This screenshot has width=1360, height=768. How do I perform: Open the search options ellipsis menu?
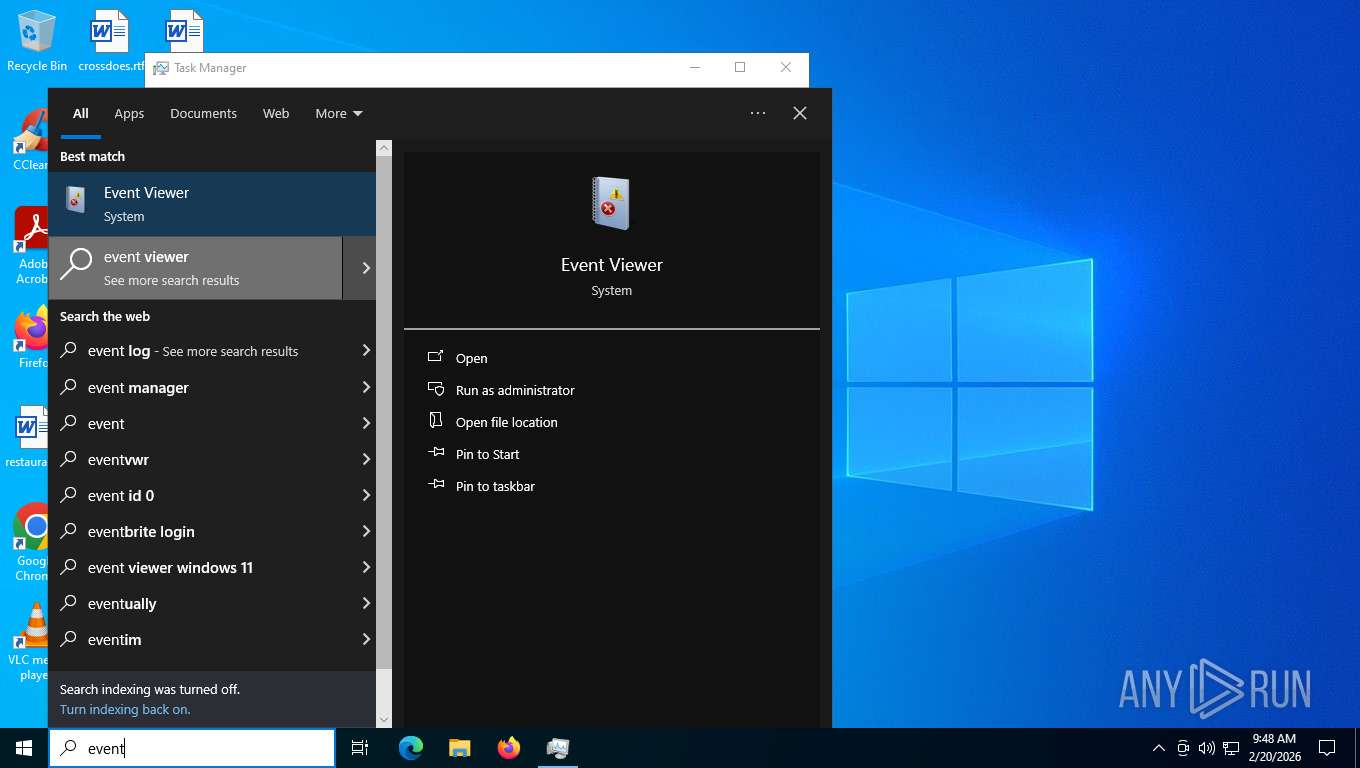tap(758, 113)
